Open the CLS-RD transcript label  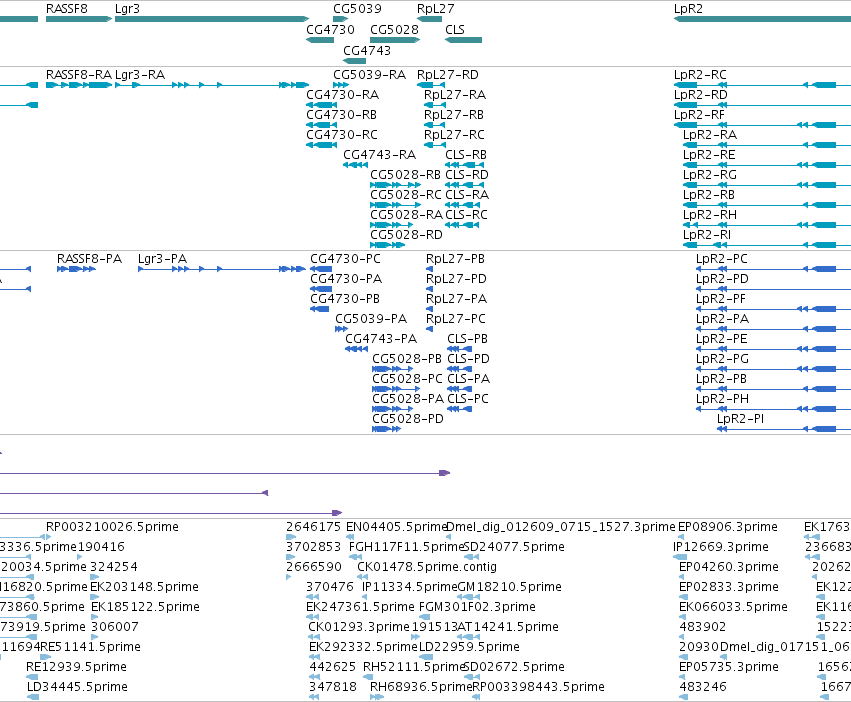(467, 175)
